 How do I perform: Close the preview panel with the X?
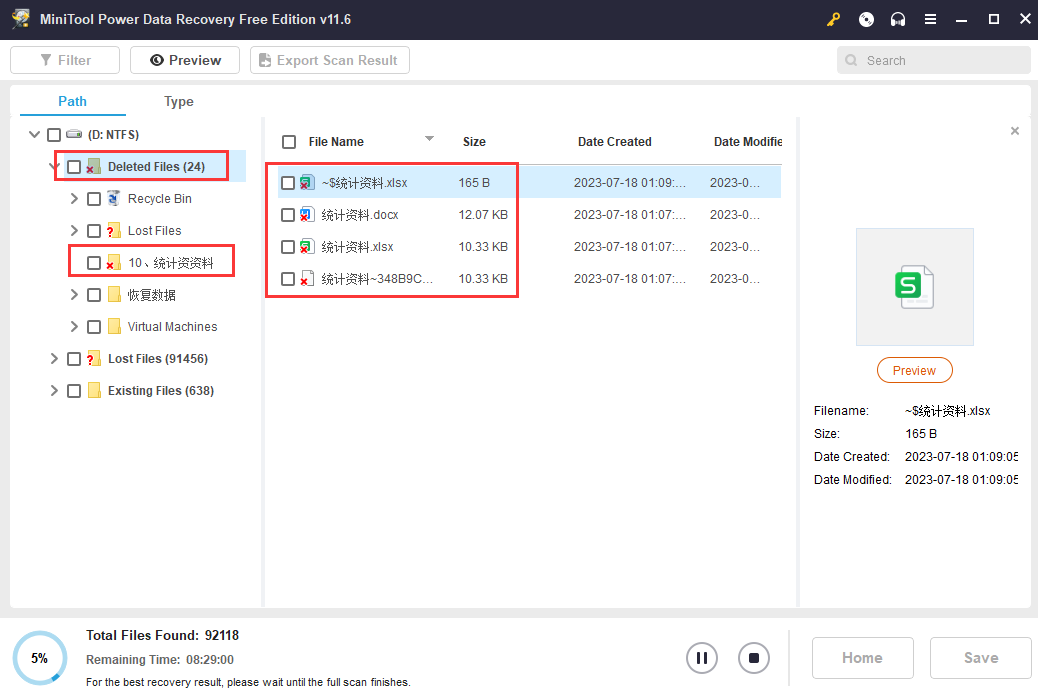[x=1015, y=131]
